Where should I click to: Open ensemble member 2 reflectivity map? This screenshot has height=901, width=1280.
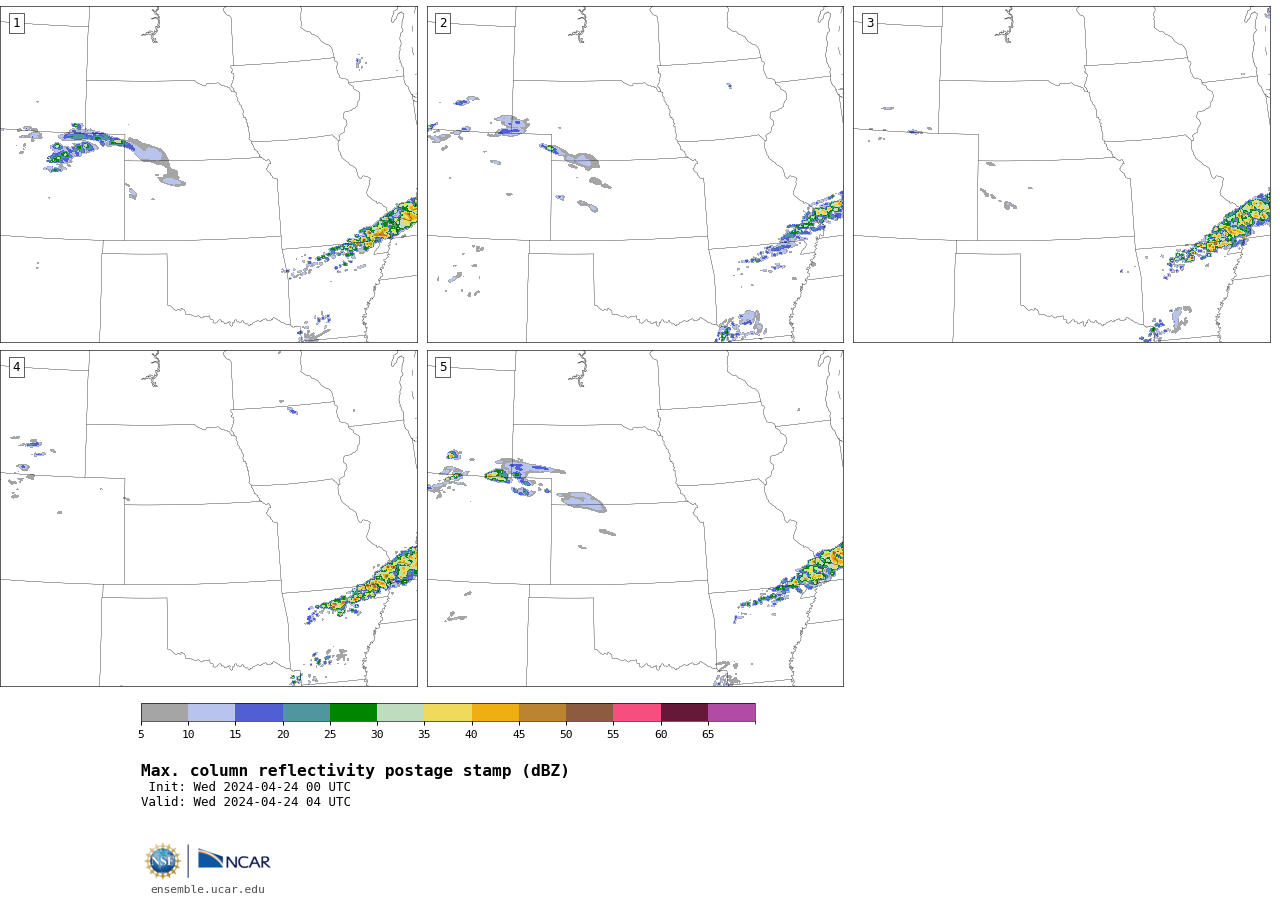[x=635, y=174]
